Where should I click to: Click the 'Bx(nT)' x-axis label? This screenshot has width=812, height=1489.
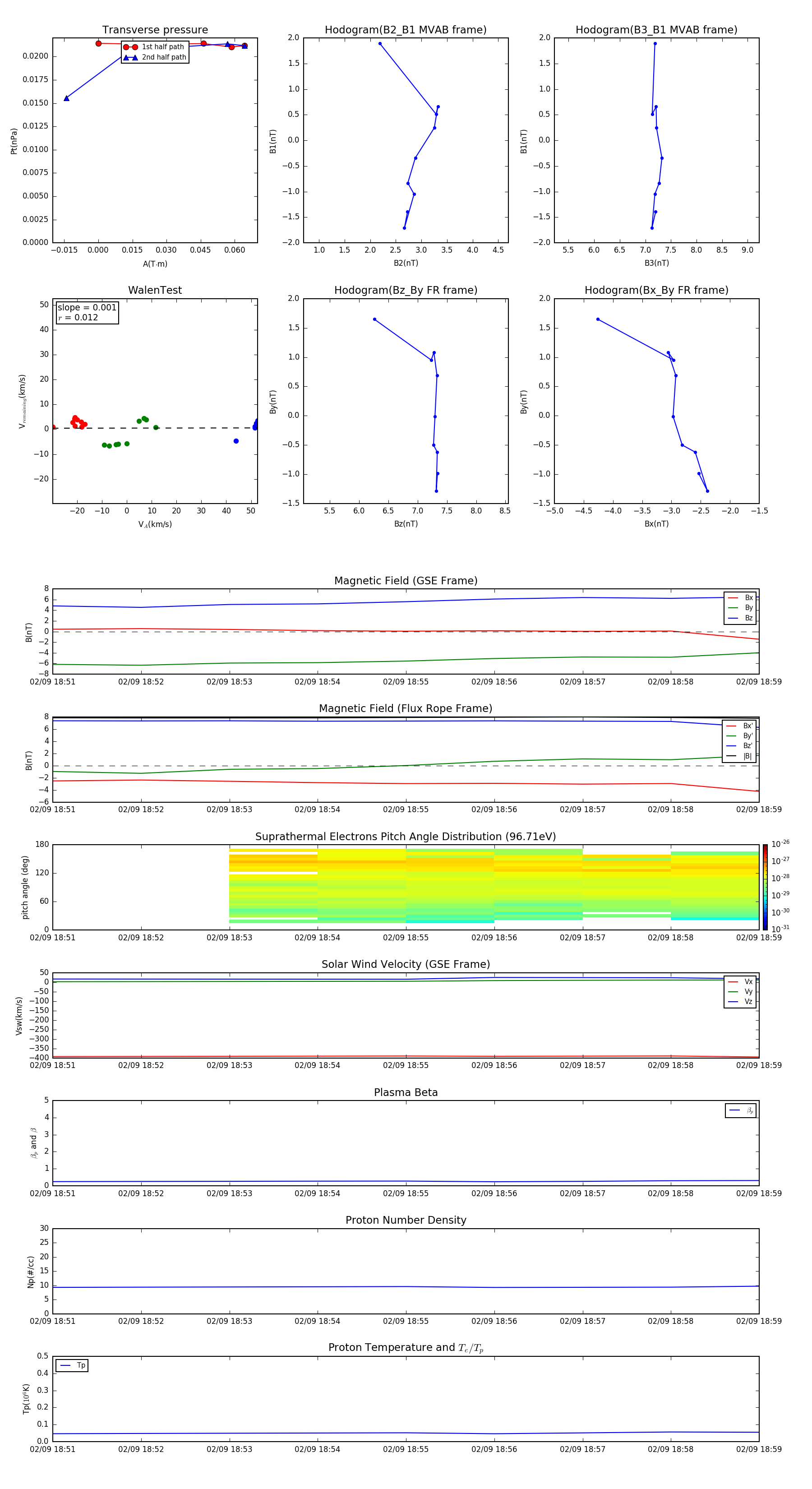coord(656,524)
